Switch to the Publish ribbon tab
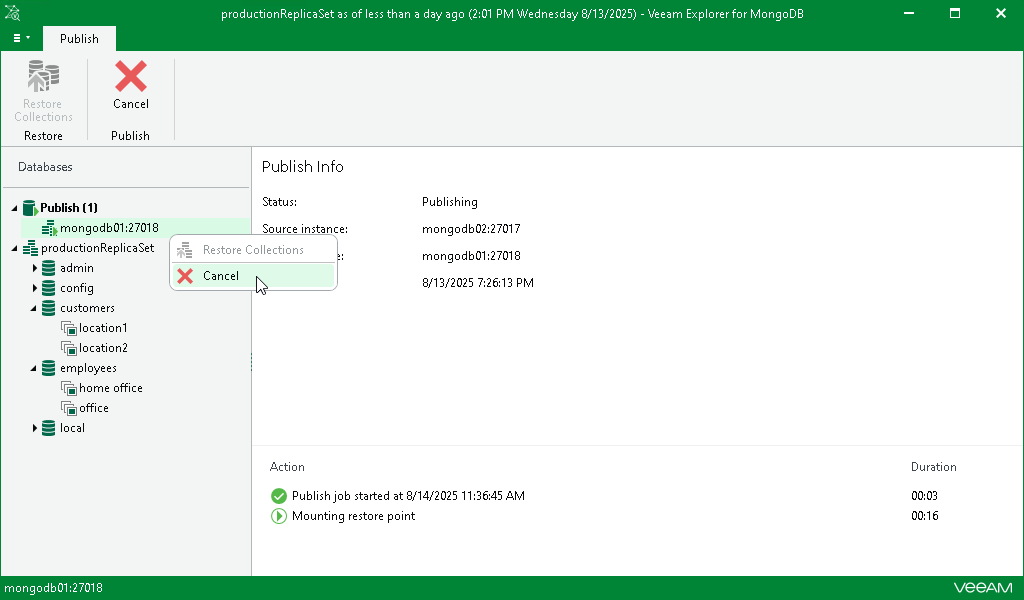Viewport: 1024px width, 600px height. point(79,39)
